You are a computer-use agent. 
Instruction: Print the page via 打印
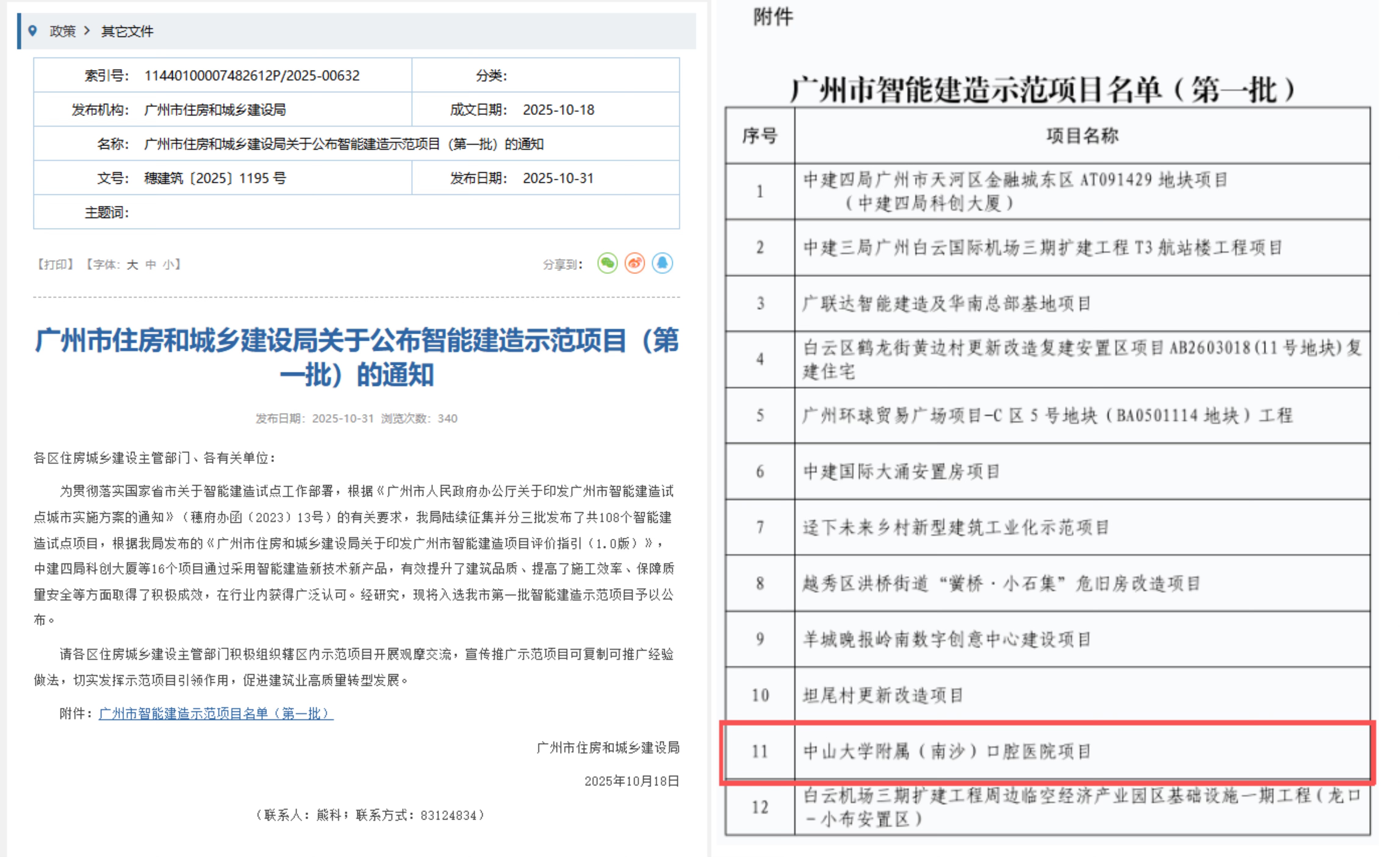point(55,264)
